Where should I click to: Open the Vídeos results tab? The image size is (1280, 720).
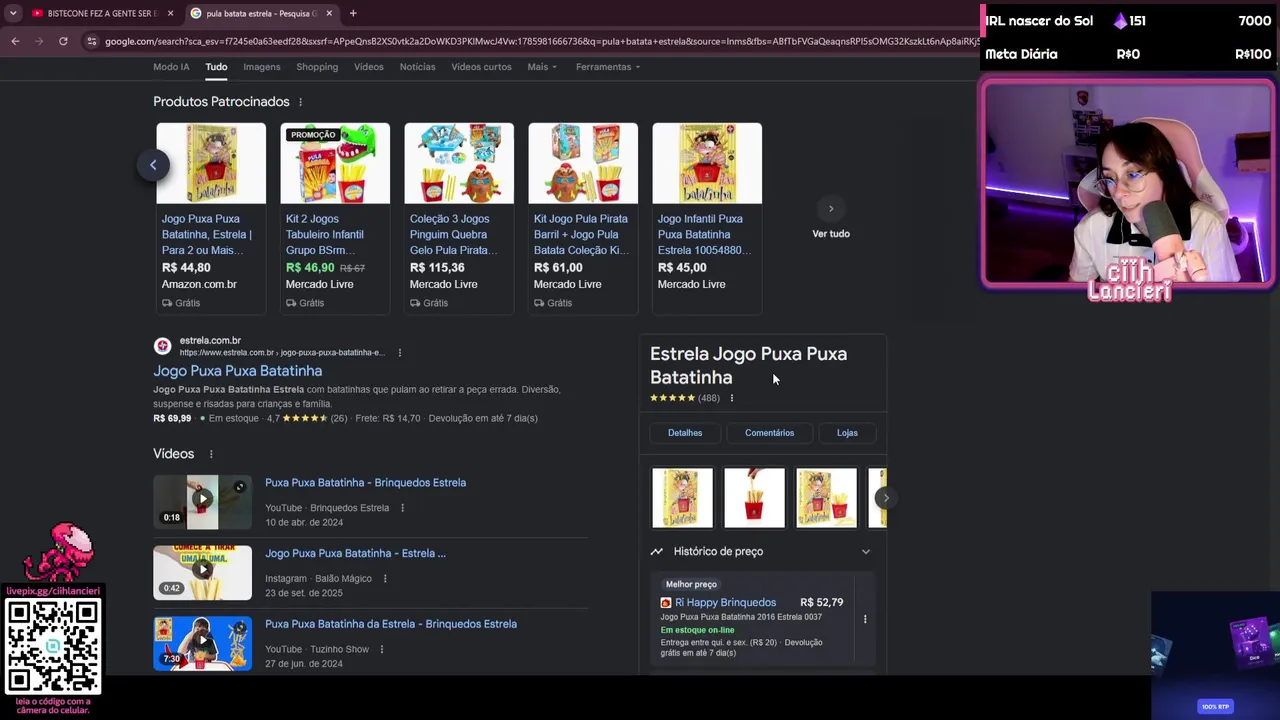[x=368, y=67]
